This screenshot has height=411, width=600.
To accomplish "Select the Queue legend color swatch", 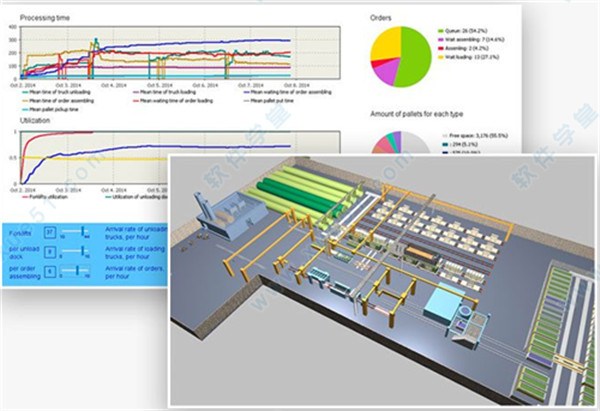I will (441, 32).
